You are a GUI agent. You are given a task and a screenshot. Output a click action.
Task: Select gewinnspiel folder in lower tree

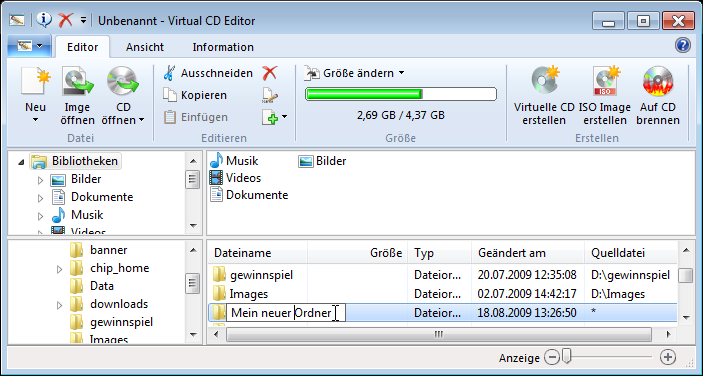[x=112, y=322]
